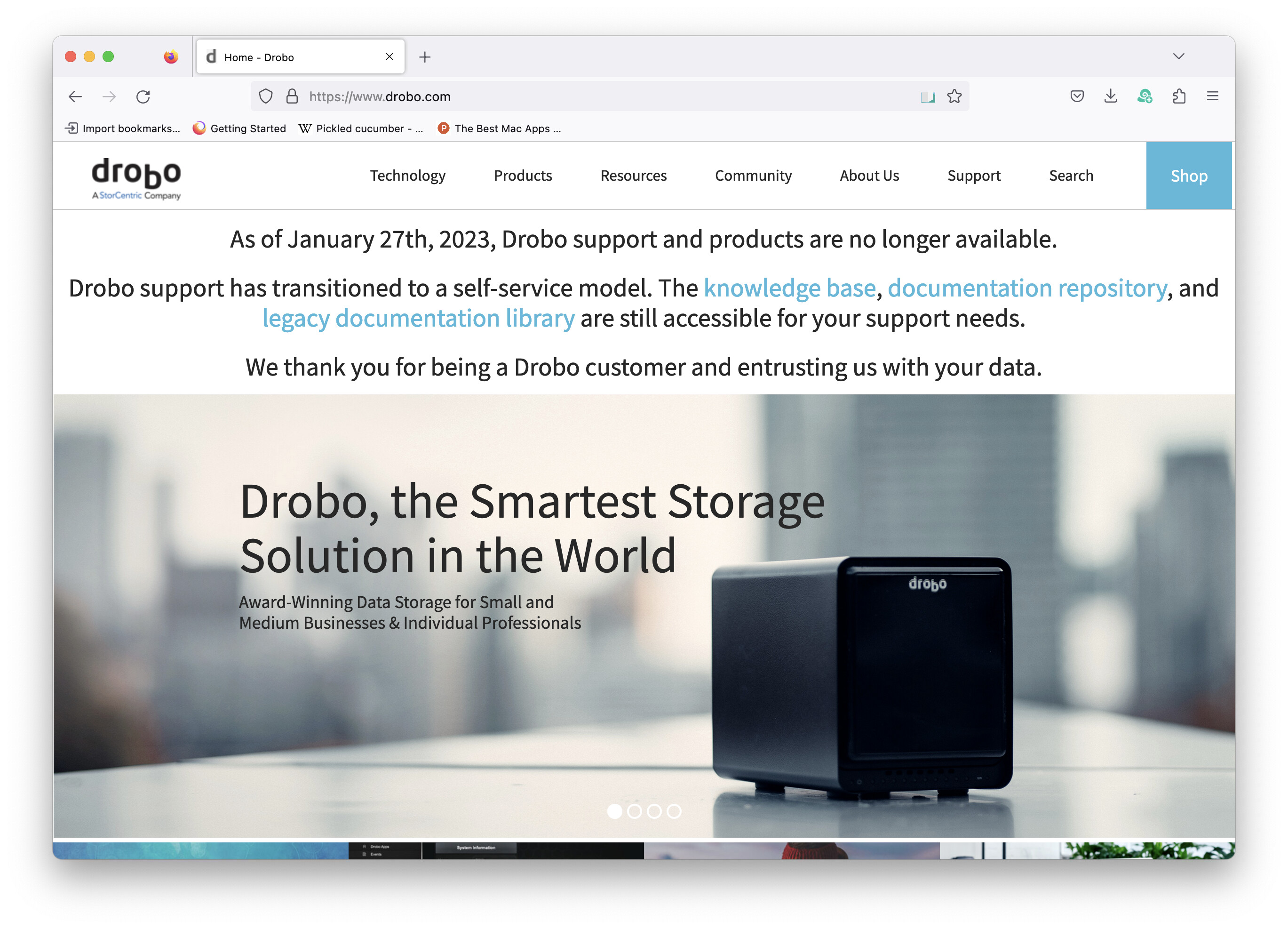Follow the legacy documentation library link

[418, 318]
